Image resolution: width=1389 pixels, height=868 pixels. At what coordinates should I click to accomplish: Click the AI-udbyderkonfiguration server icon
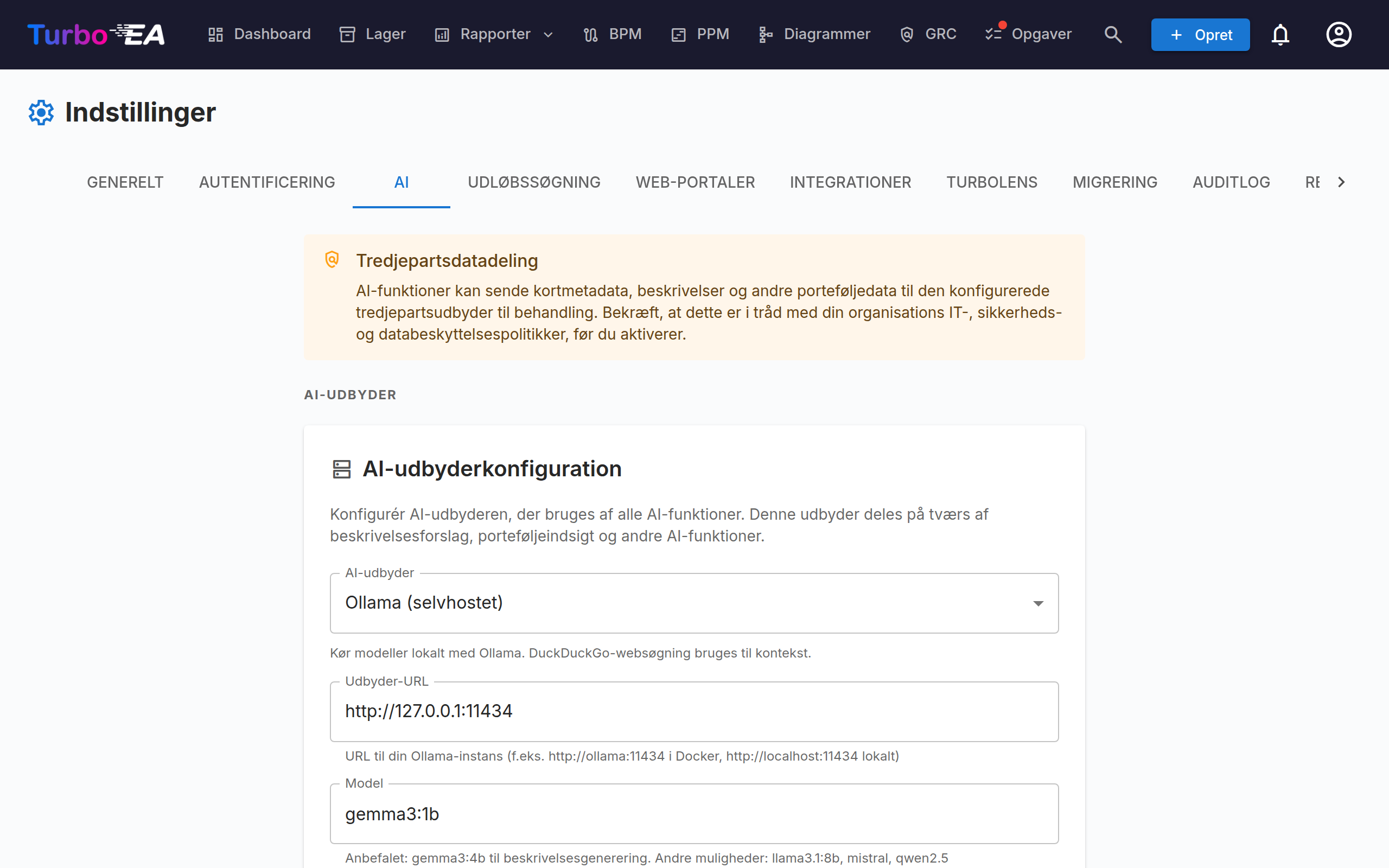[341, 469]
